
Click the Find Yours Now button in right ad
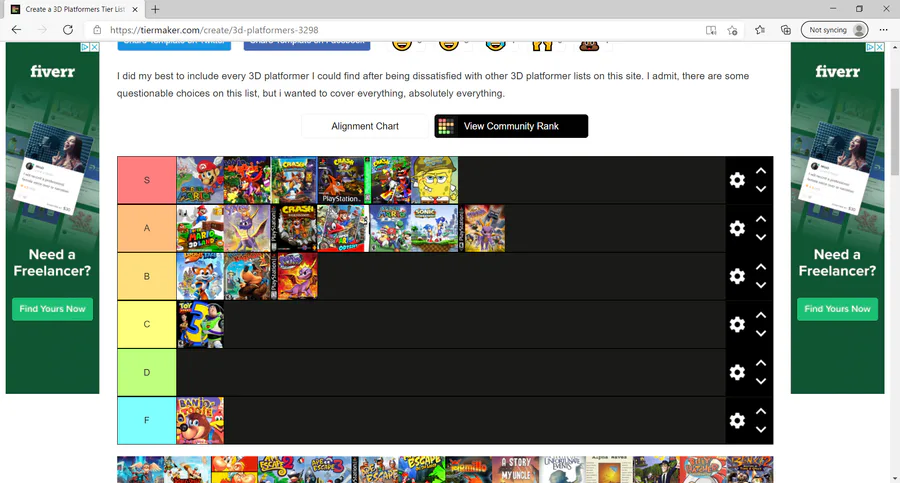pos(837,309)
